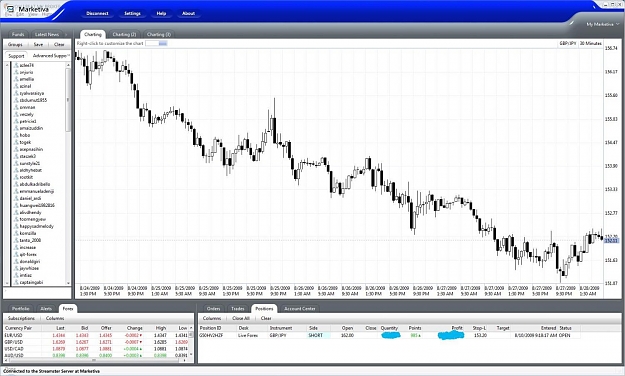Click the user icon beside rootkit
625x376 pixels.
(x=16, y=177)
